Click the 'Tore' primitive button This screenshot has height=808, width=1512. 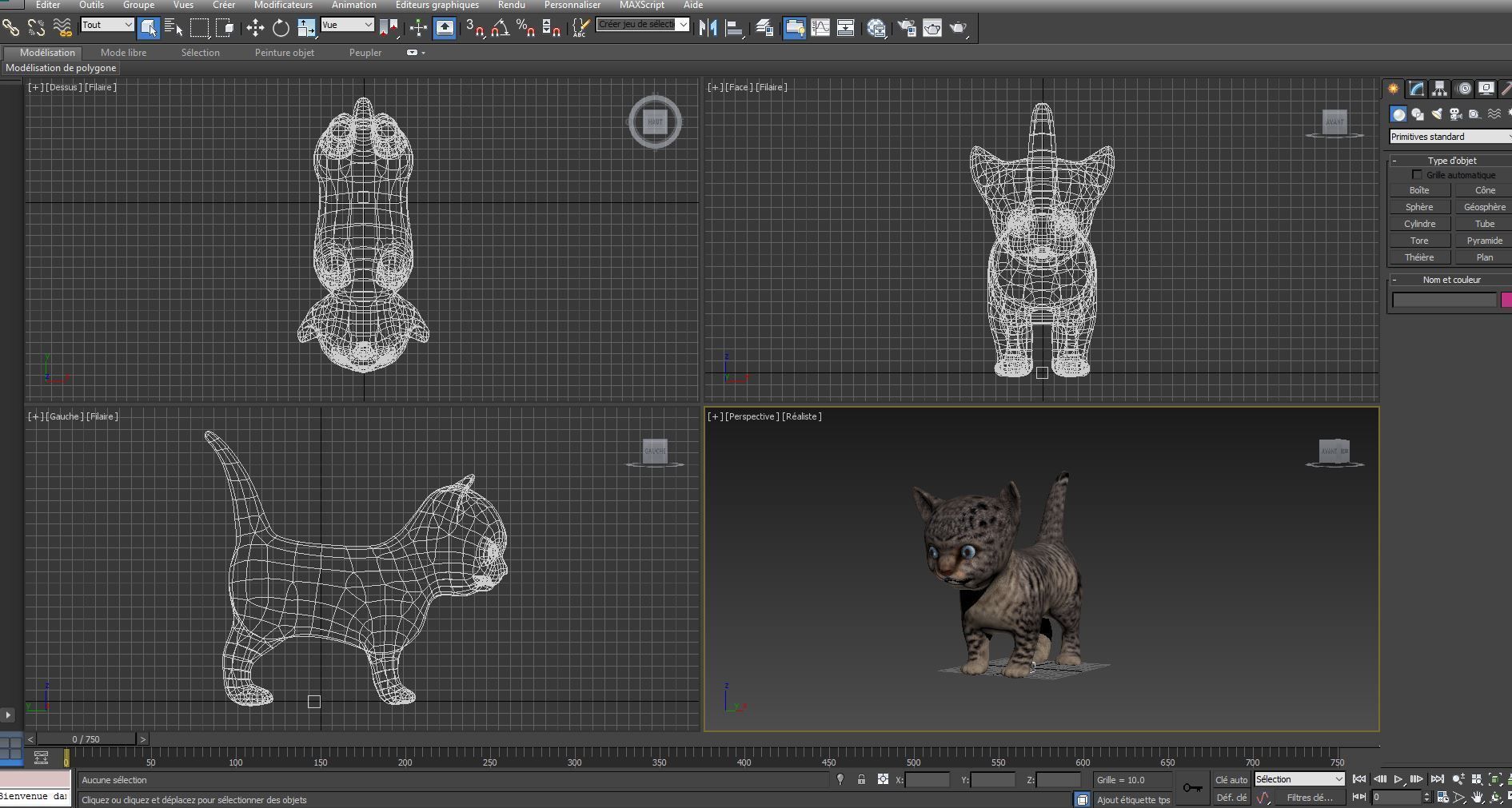(1419, 241)
